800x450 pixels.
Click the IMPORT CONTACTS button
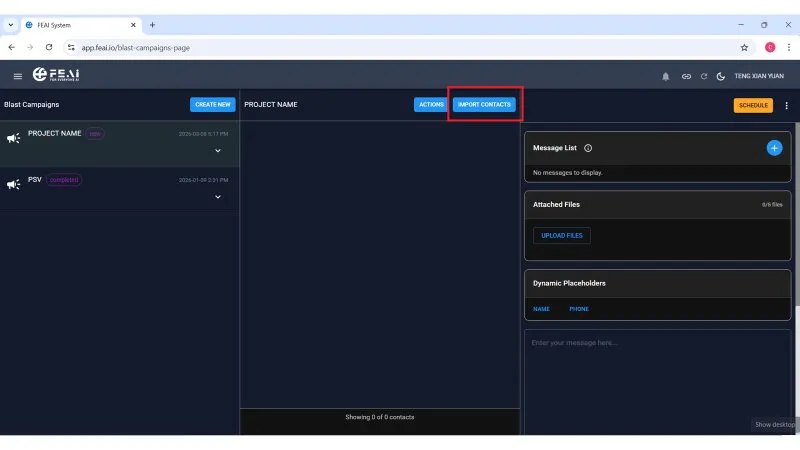pos(484,105)
